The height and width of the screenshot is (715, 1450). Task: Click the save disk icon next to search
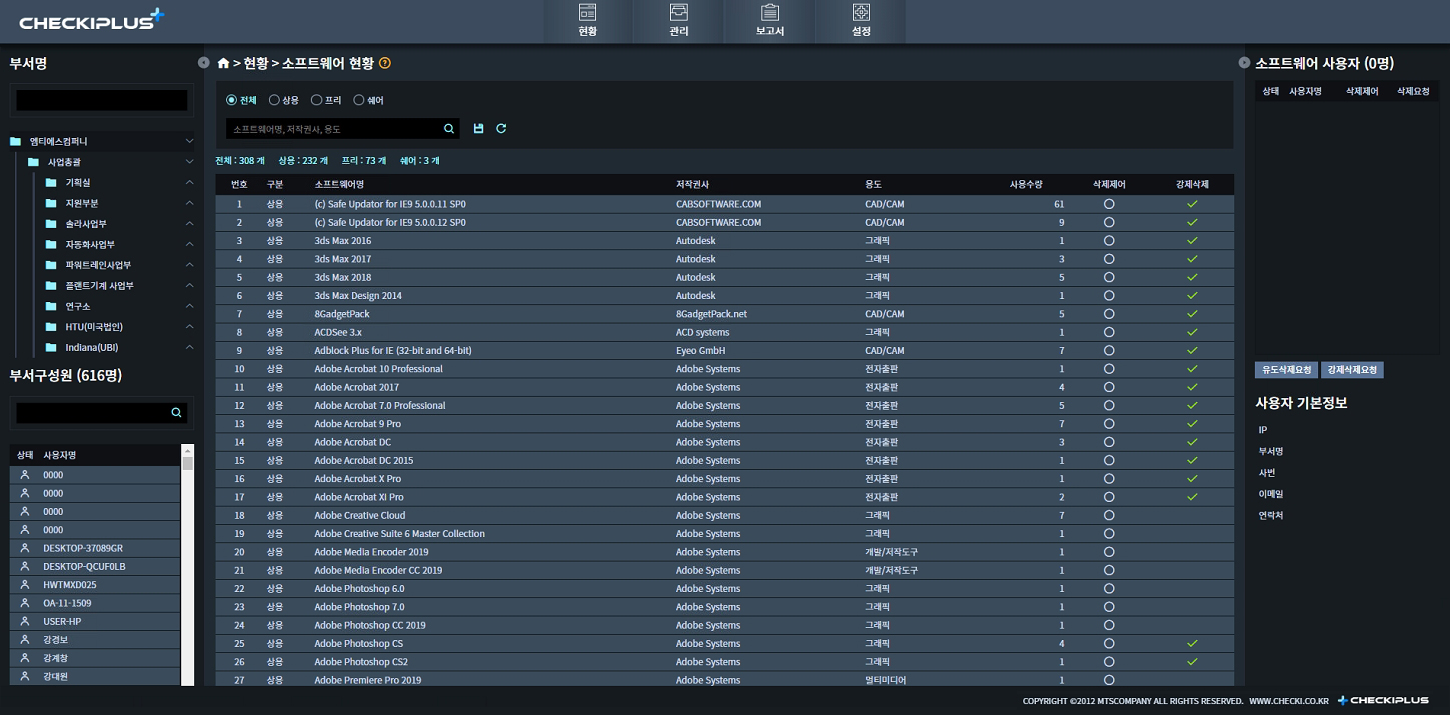point(479,129)
